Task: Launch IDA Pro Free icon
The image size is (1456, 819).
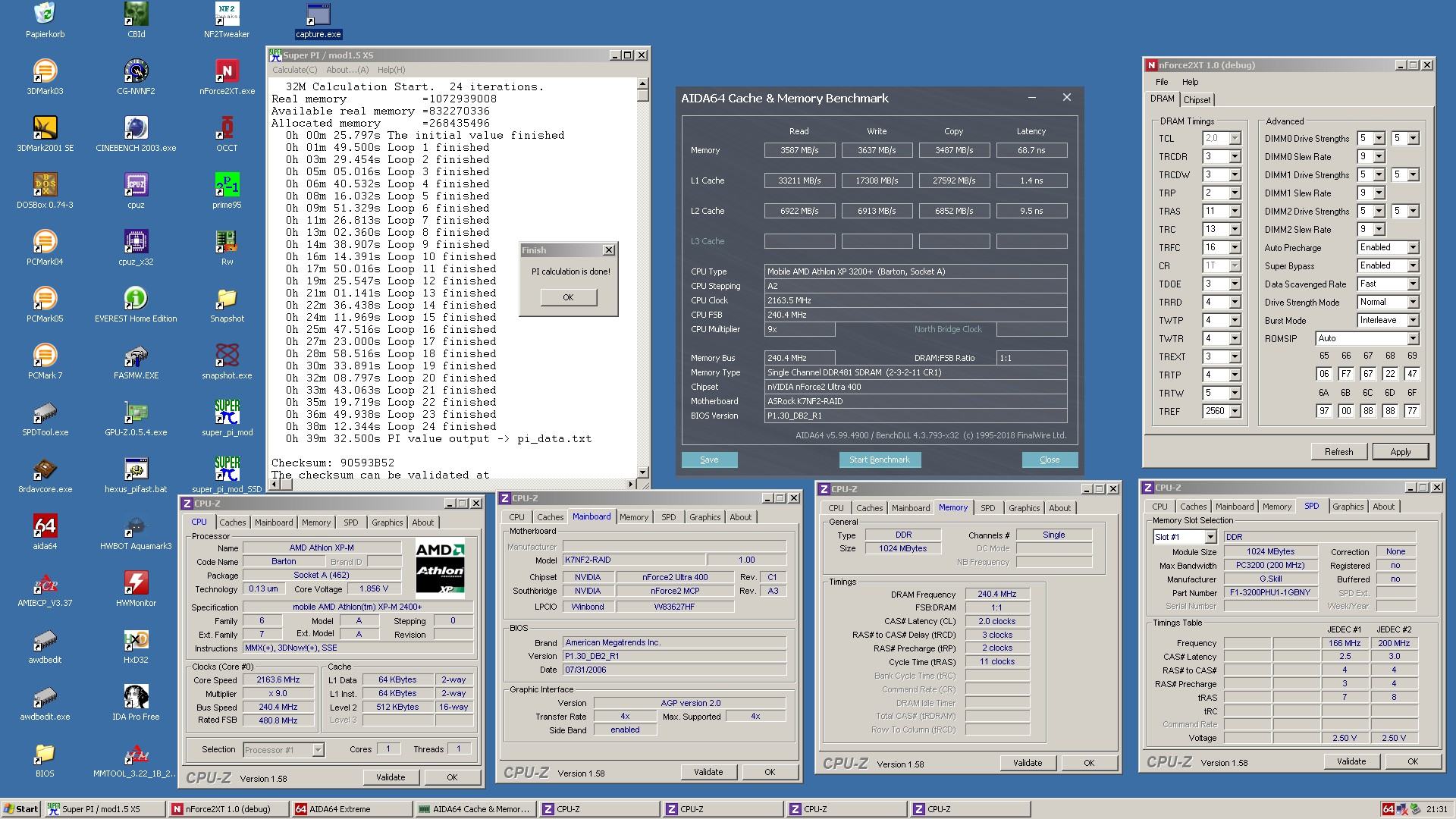Action: [136, 703]
